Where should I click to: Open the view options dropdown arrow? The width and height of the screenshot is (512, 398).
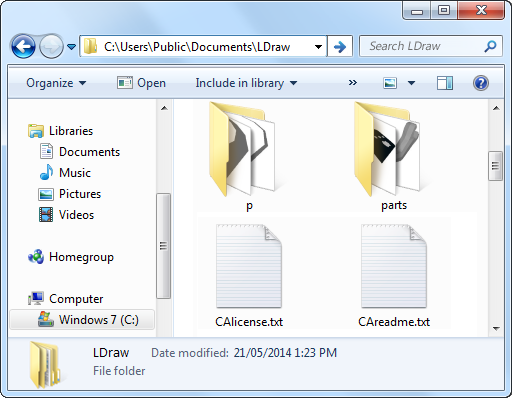412,83
